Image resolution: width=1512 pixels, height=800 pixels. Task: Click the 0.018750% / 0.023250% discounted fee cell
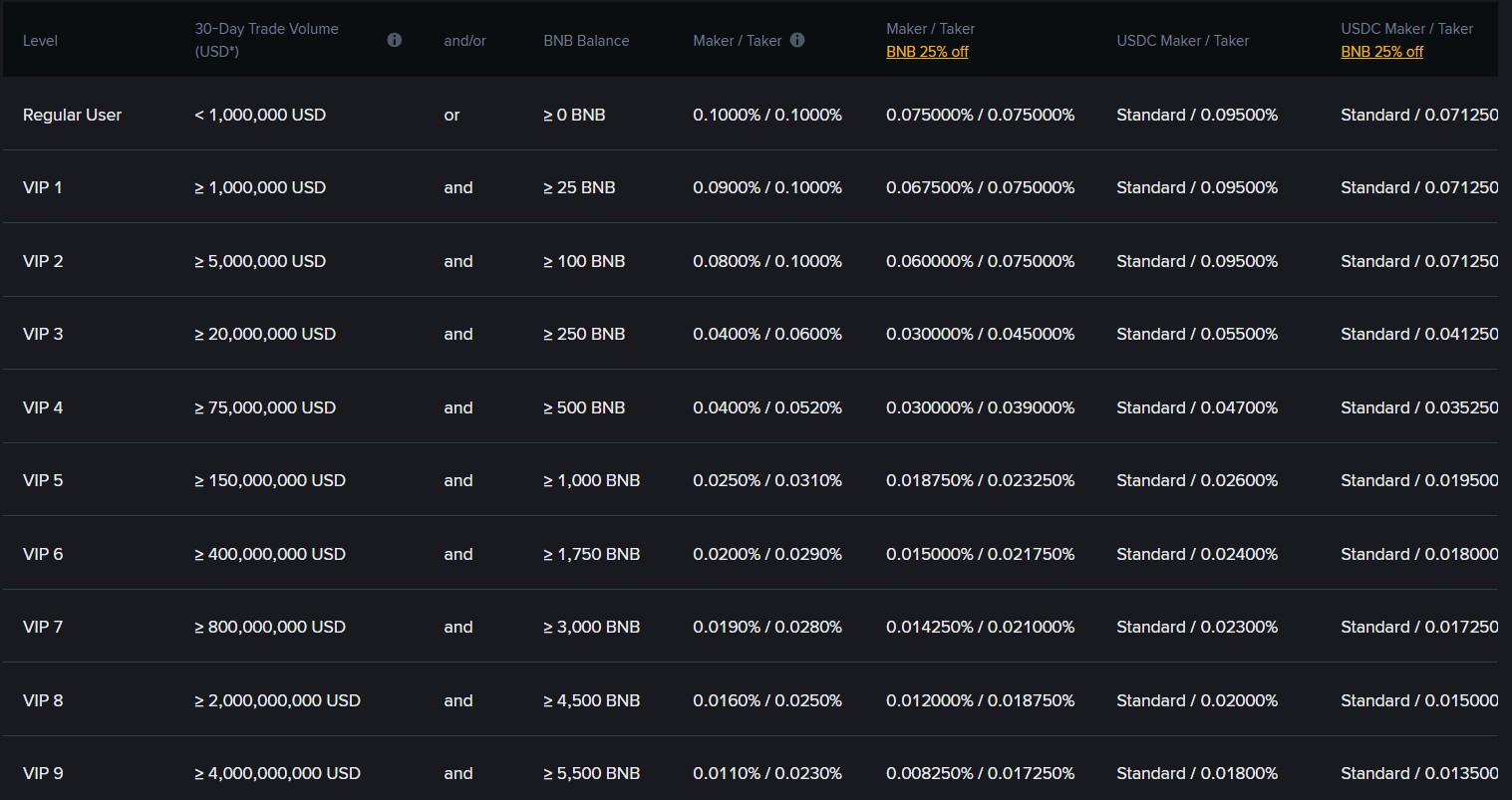click(x=981, y=480)
